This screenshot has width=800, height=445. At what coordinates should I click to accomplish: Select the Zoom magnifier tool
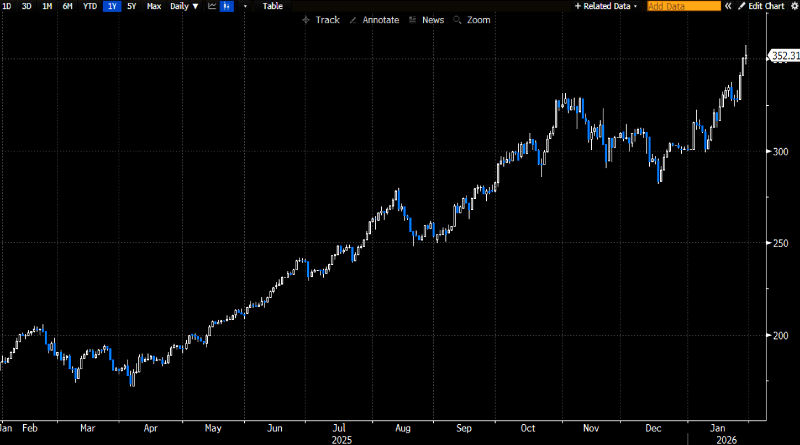(472, 20)
